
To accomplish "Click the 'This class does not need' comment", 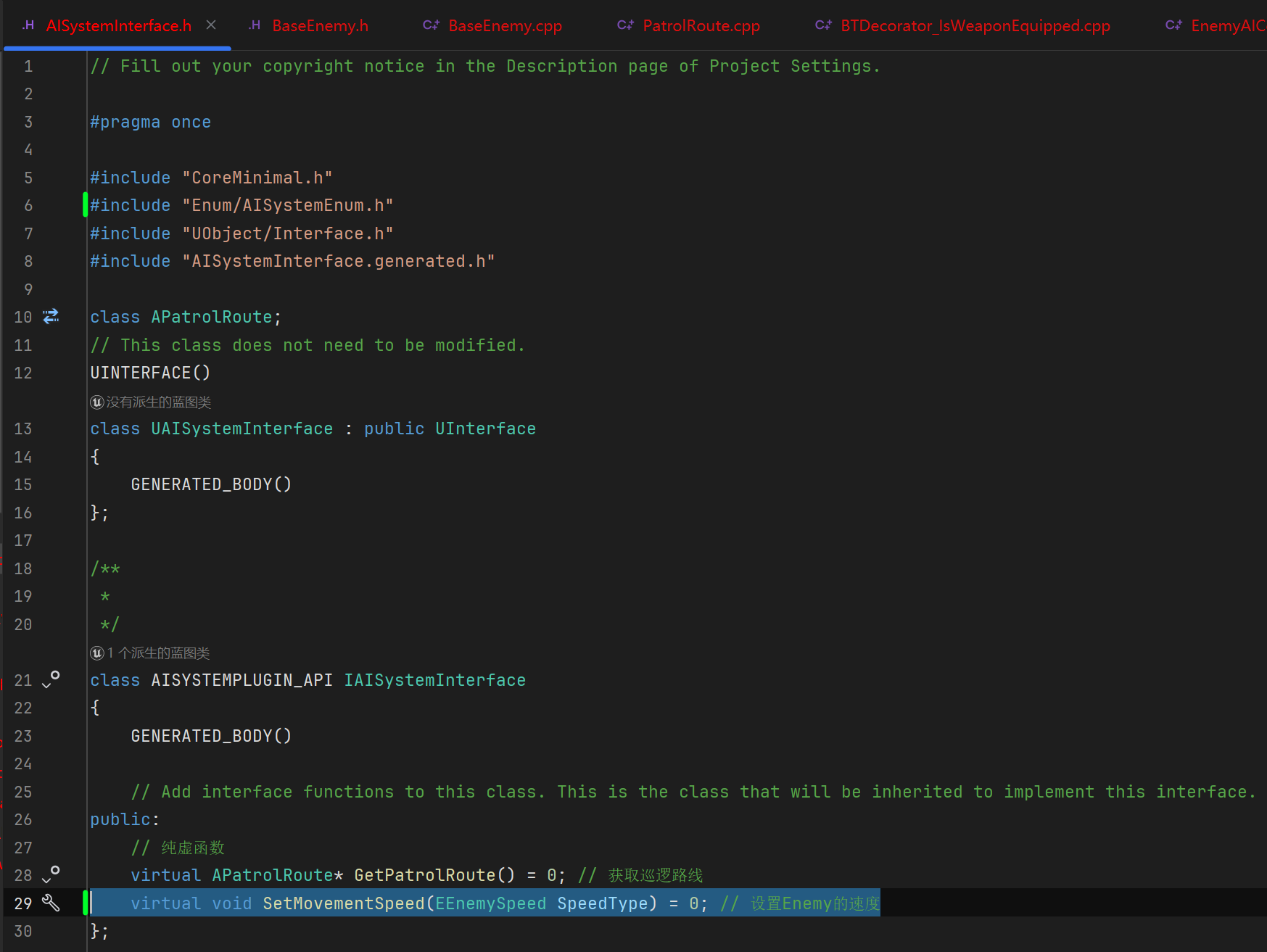I will (x=308, y=345).
